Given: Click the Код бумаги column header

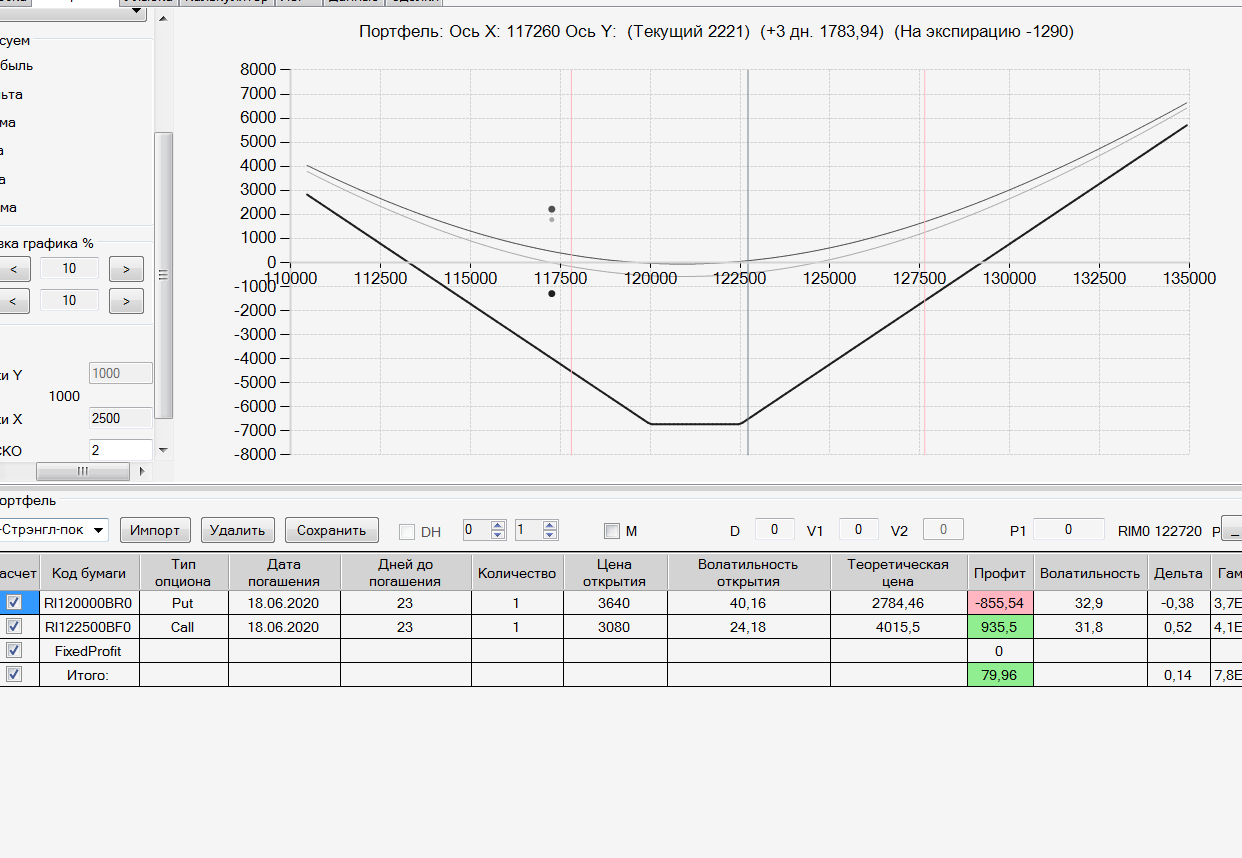Looking at the screenshot, I should coord(89,573).
